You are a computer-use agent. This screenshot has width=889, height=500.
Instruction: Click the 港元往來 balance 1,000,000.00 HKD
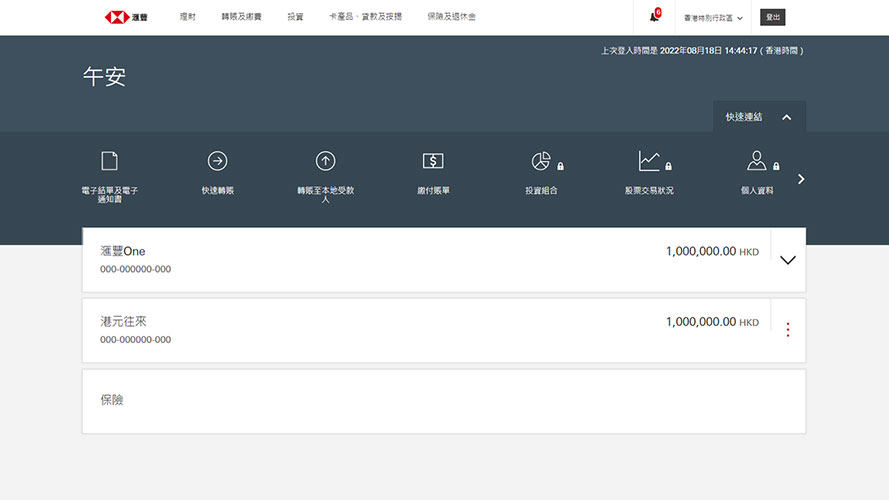712,321
